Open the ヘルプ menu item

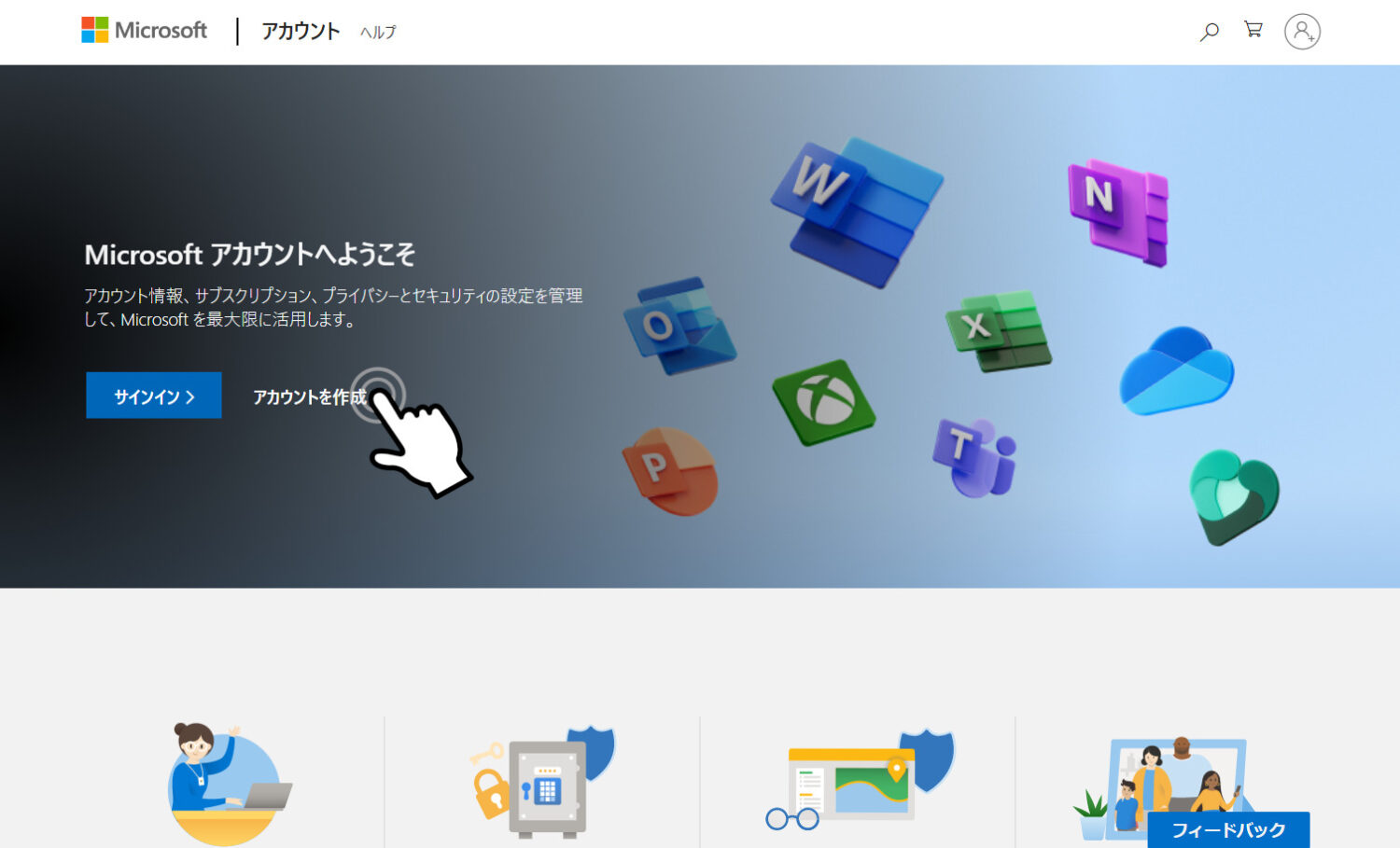click(x=378, y=33)
